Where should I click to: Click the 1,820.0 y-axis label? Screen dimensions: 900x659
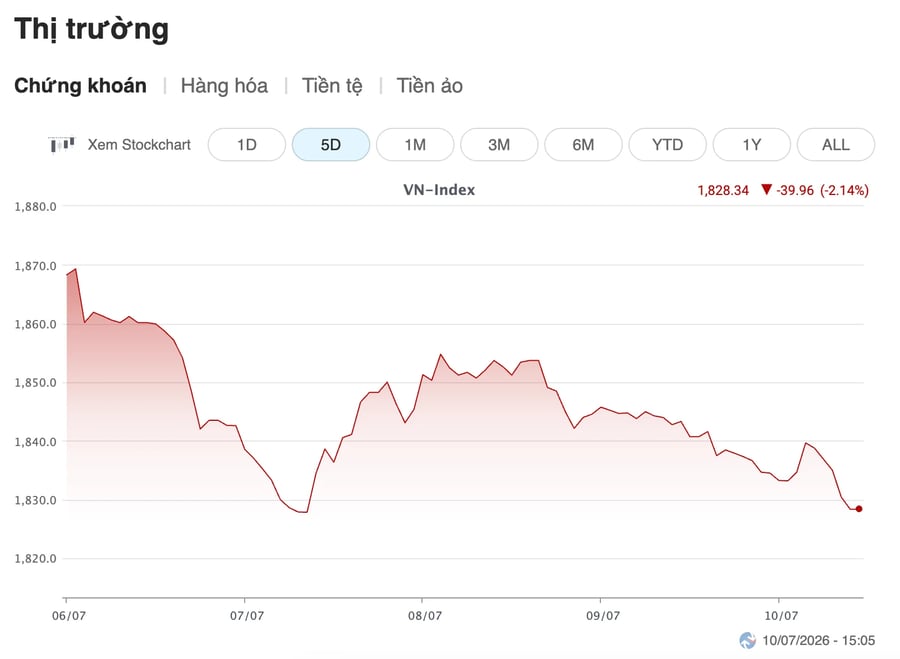(36, 559)
